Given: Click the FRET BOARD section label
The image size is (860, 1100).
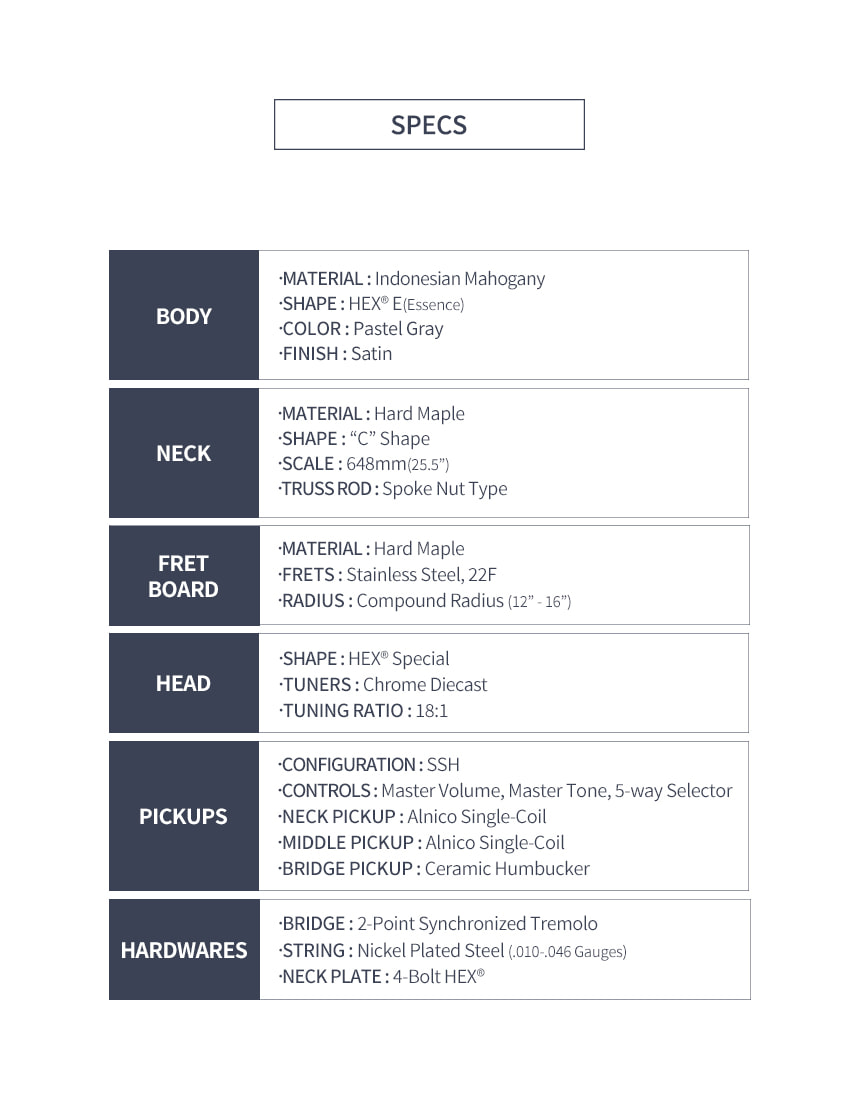Looking at the screenshot, I should (x=184, y=575).
